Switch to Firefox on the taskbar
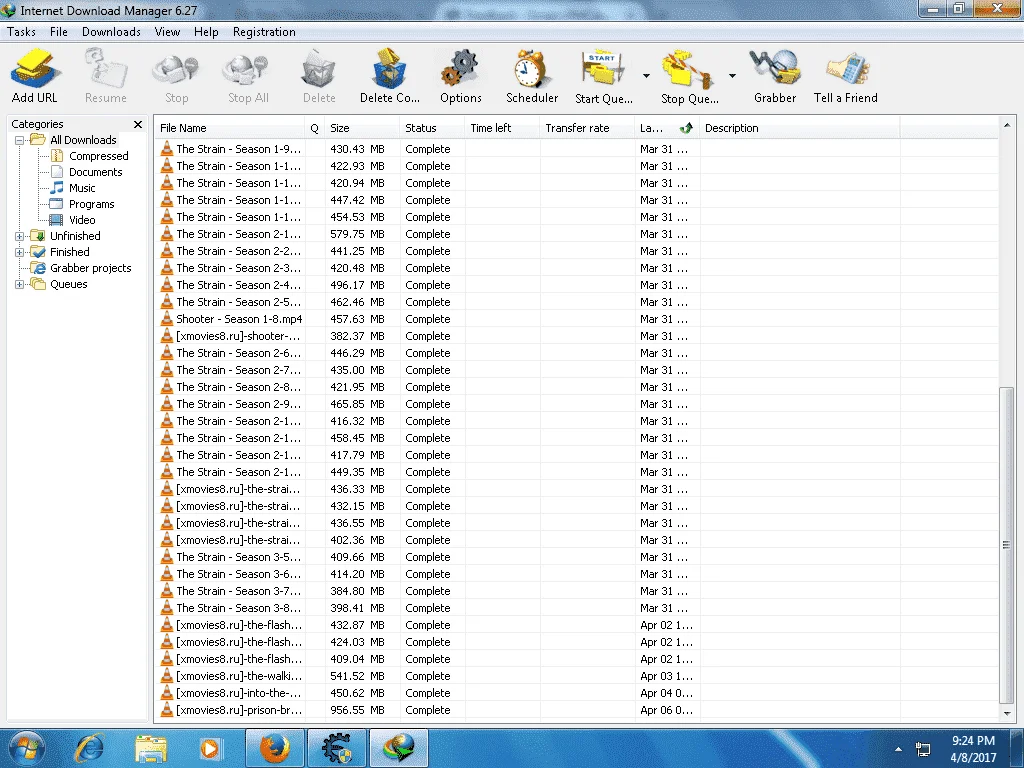 (x=275, y=748)
